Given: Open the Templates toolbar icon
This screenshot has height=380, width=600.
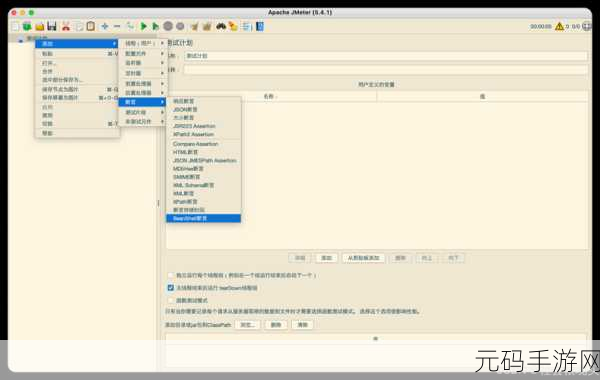Looking at the screenshot, I should (27, 26).
